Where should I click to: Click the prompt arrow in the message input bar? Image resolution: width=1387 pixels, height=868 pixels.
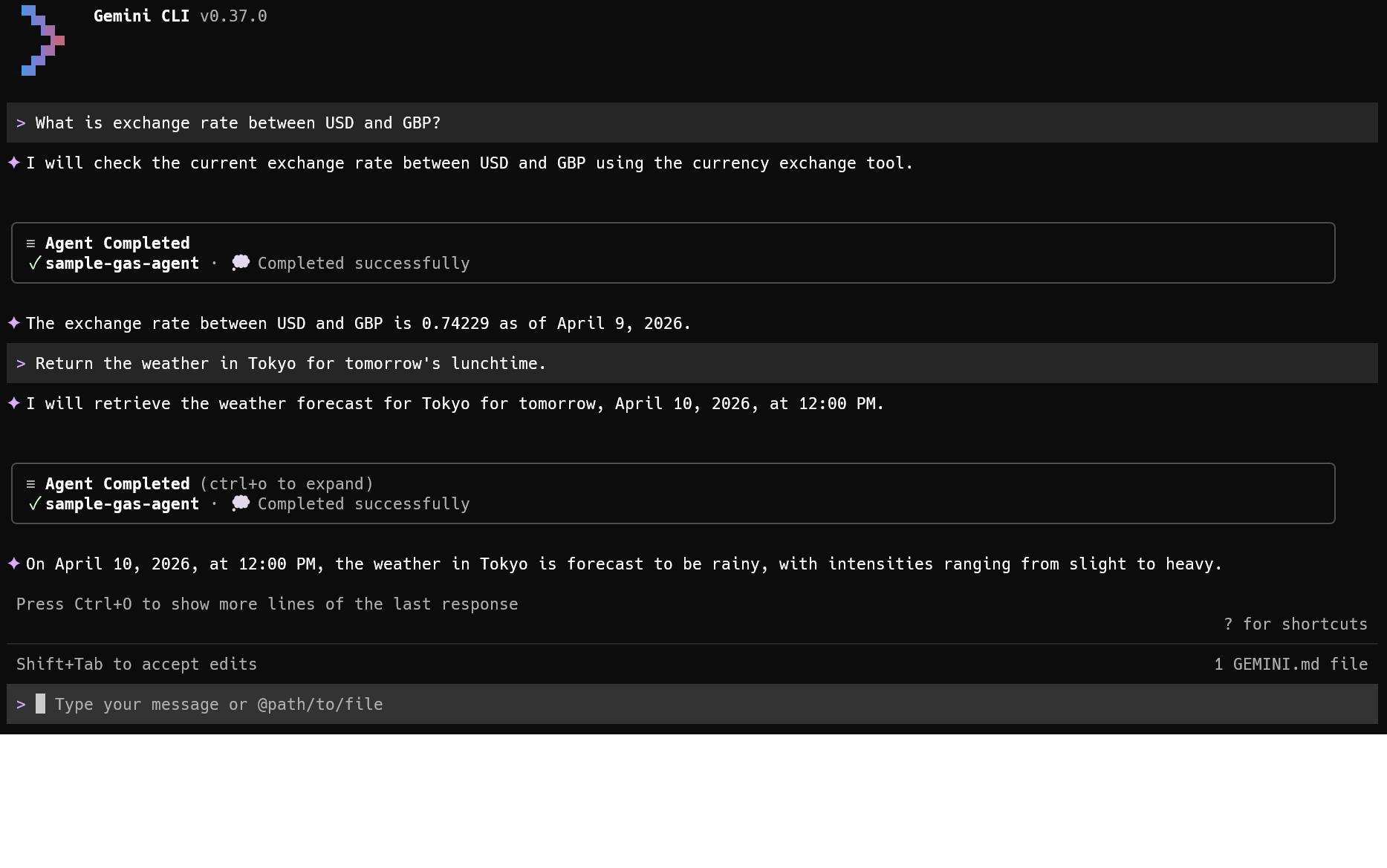[x=21, y=705]
